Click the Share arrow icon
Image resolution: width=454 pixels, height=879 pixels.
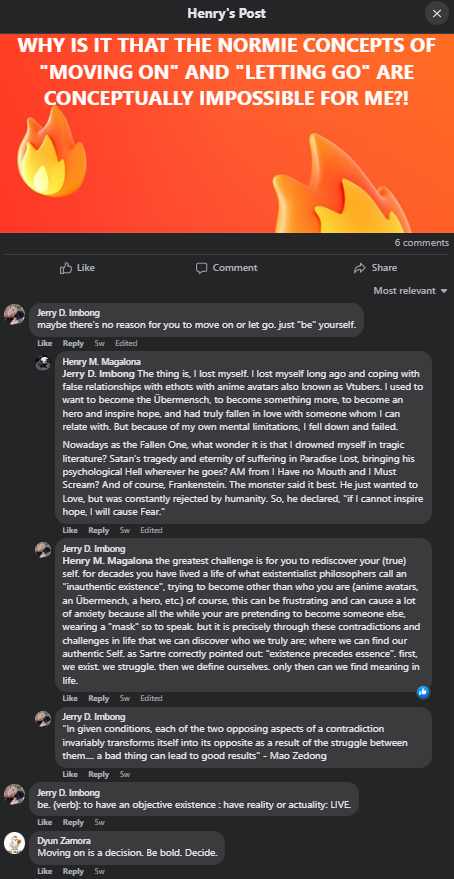tap(360, 268)
